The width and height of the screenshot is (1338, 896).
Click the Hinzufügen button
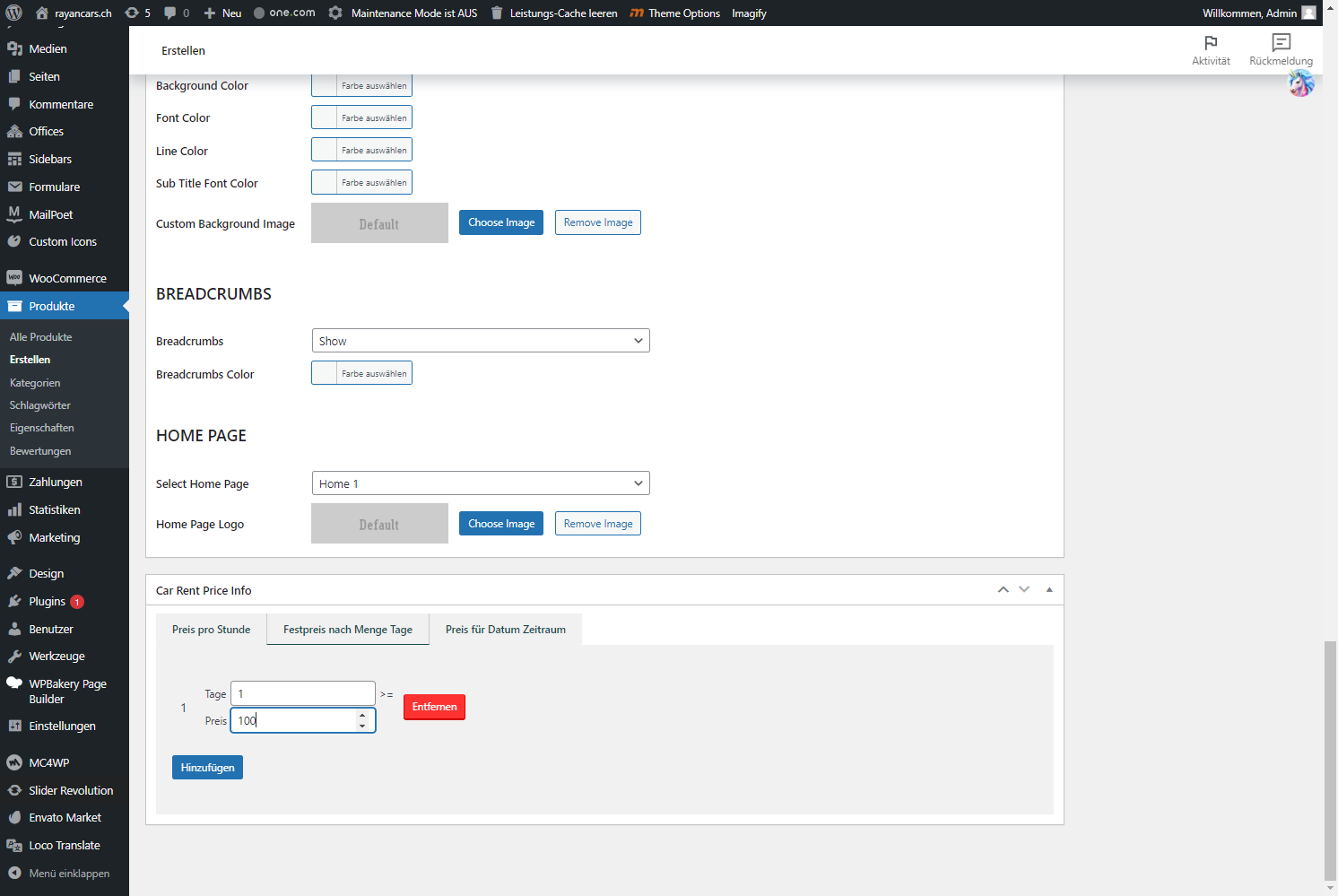[x=207, y=768]
